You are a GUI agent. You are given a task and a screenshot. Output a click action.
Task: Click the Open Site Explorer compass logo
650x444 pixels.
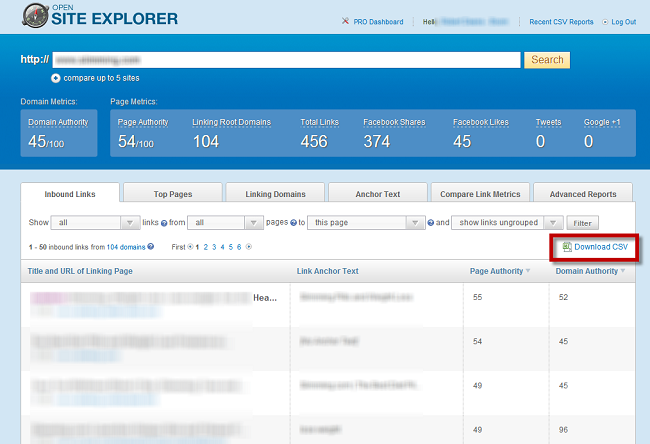35,15
